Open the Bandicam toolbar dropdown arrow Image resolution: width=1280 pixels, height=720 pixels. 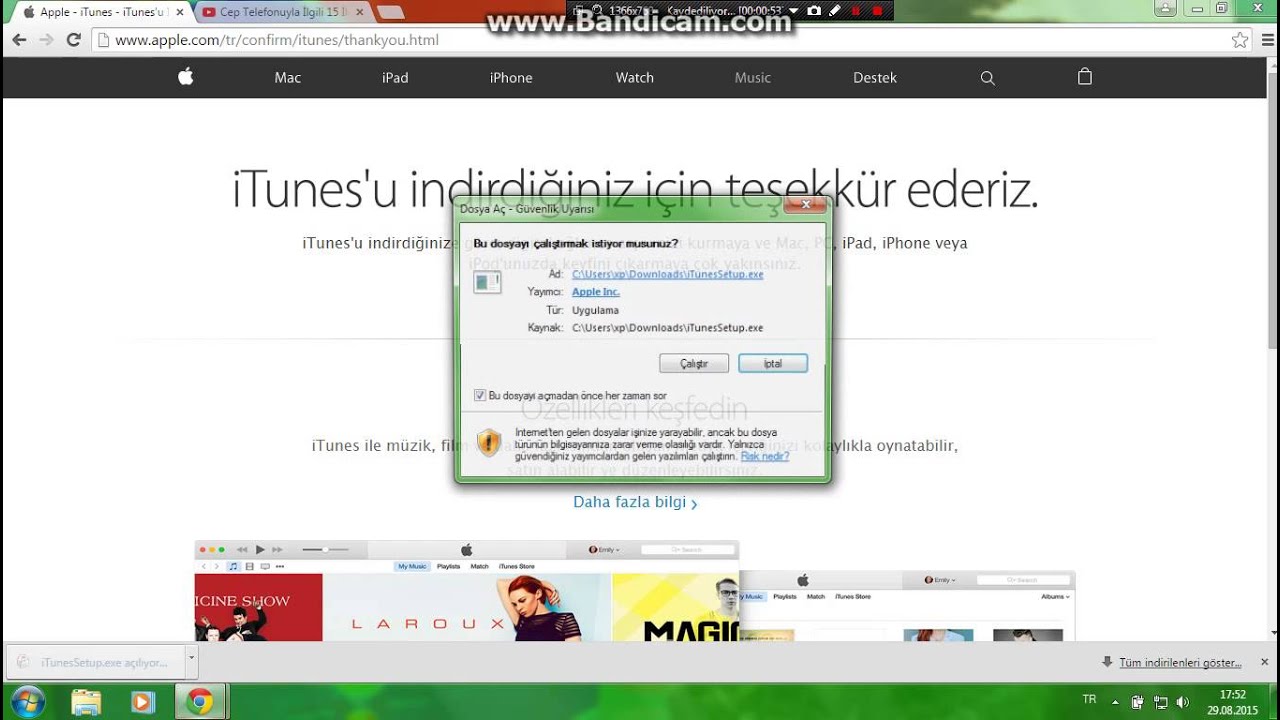(x=794, y=10)
